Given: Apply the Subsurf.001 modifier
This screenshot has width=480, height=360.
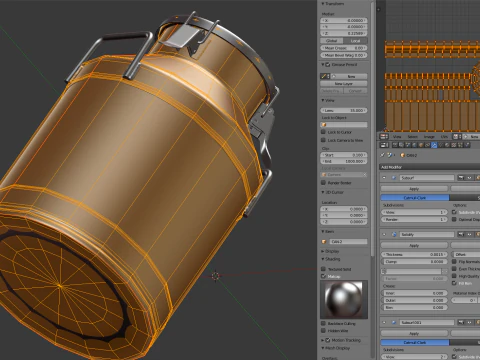Looking at the screenshot, I should [x=414, y=333].
